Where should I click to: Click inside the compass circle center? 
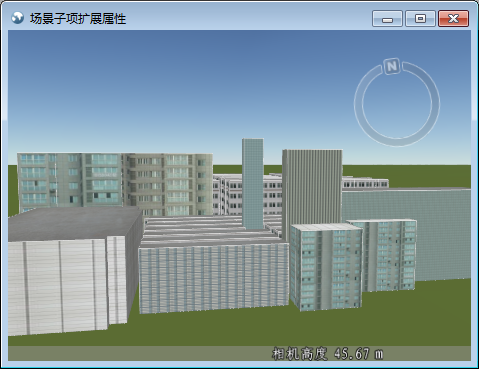point(397,104)
